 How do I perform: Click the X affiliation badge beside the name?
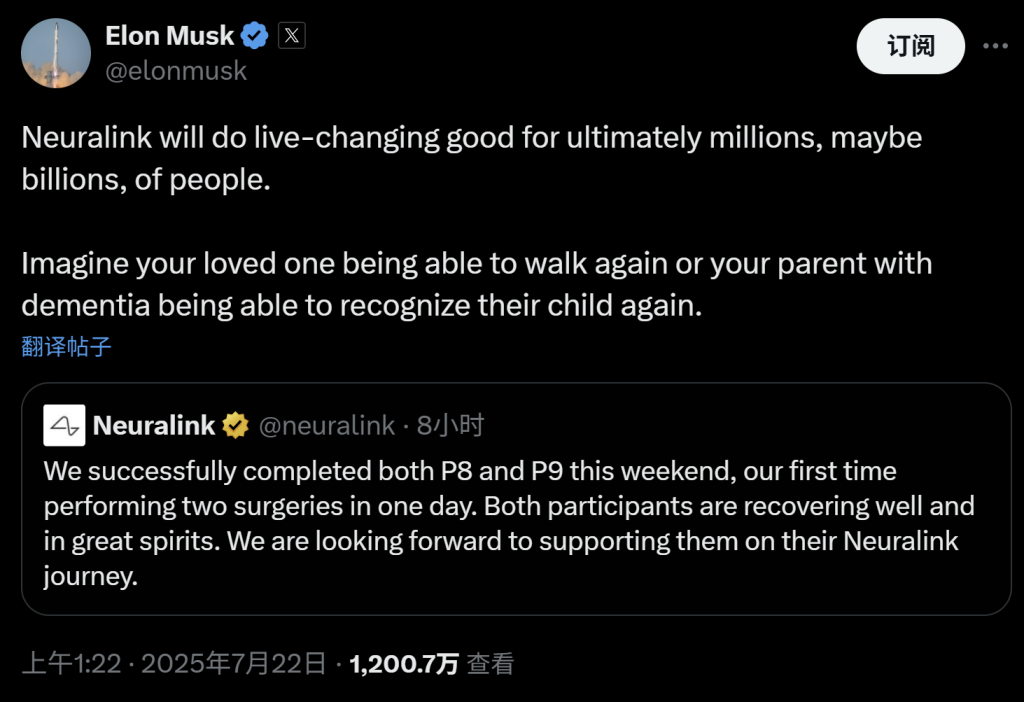pyautogui.click(x=291, y=36)
